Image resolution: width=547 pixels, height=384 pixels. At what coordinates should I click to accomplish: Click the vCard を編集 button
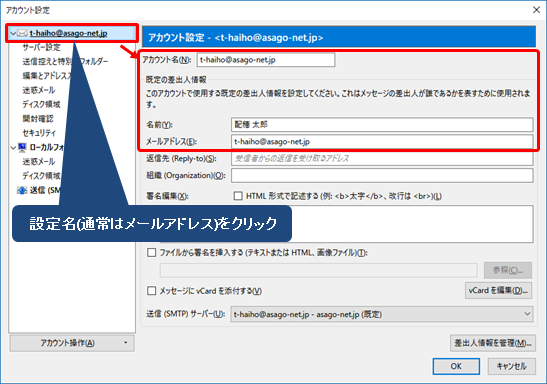tap(498, 290)
